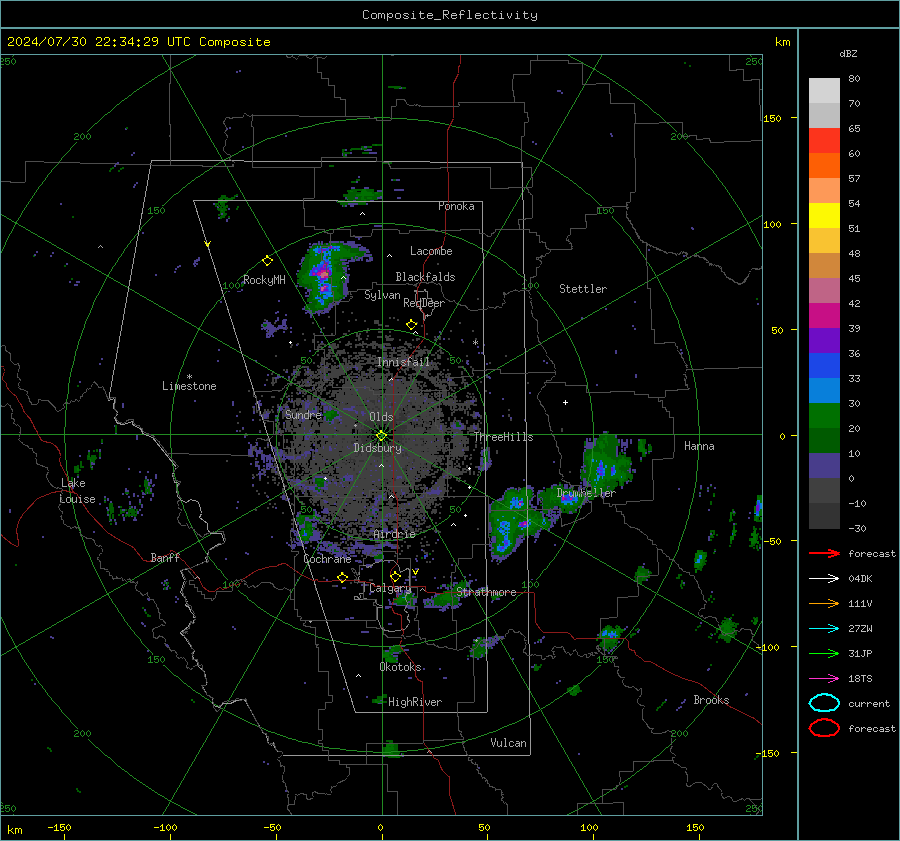
Task: Click the ThreeHills label
Action: point(503,437)
